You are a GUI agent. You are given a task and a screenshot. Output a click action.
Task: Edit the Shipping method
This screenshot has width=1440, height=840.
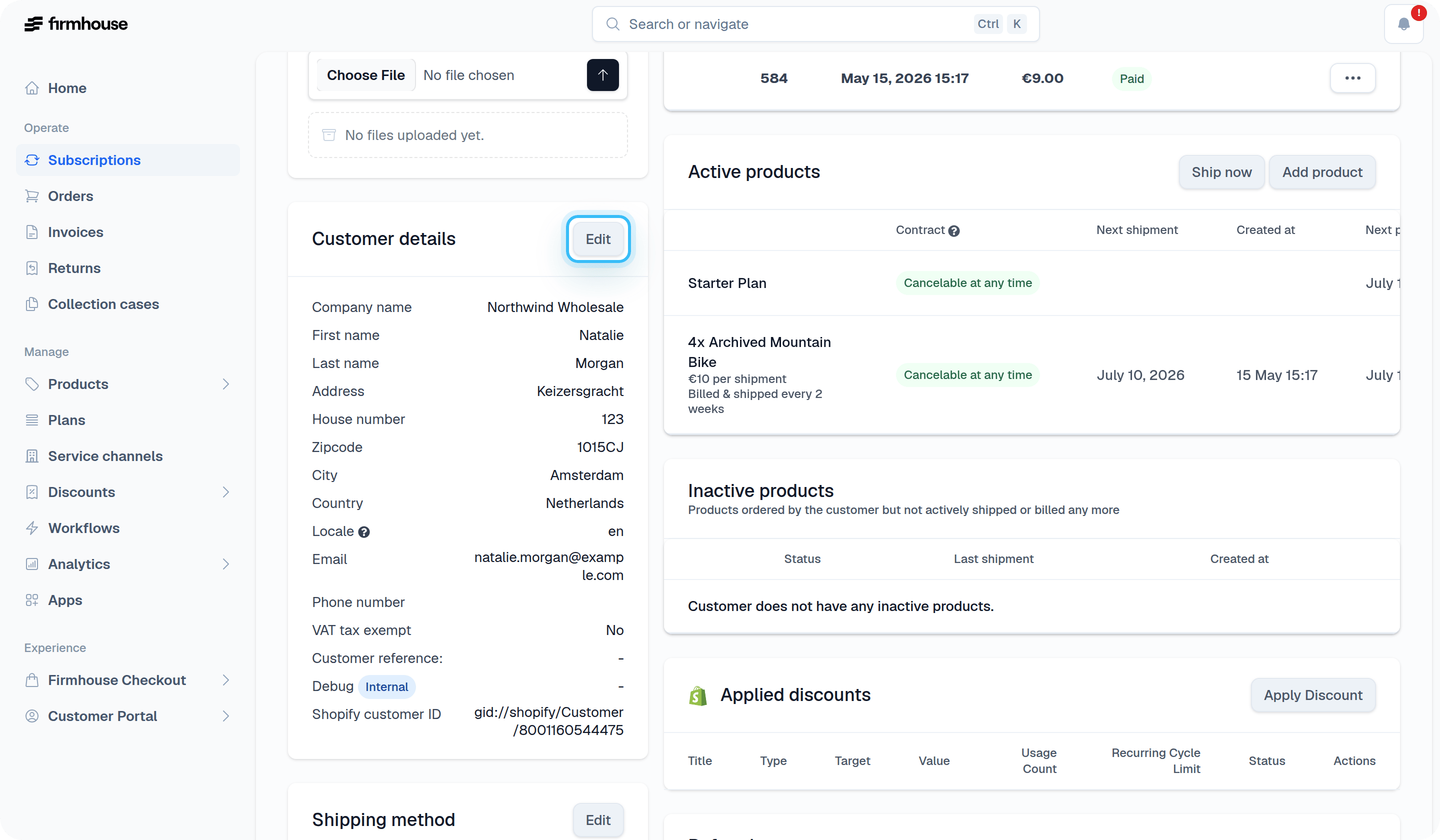click(x=597, y=820)
